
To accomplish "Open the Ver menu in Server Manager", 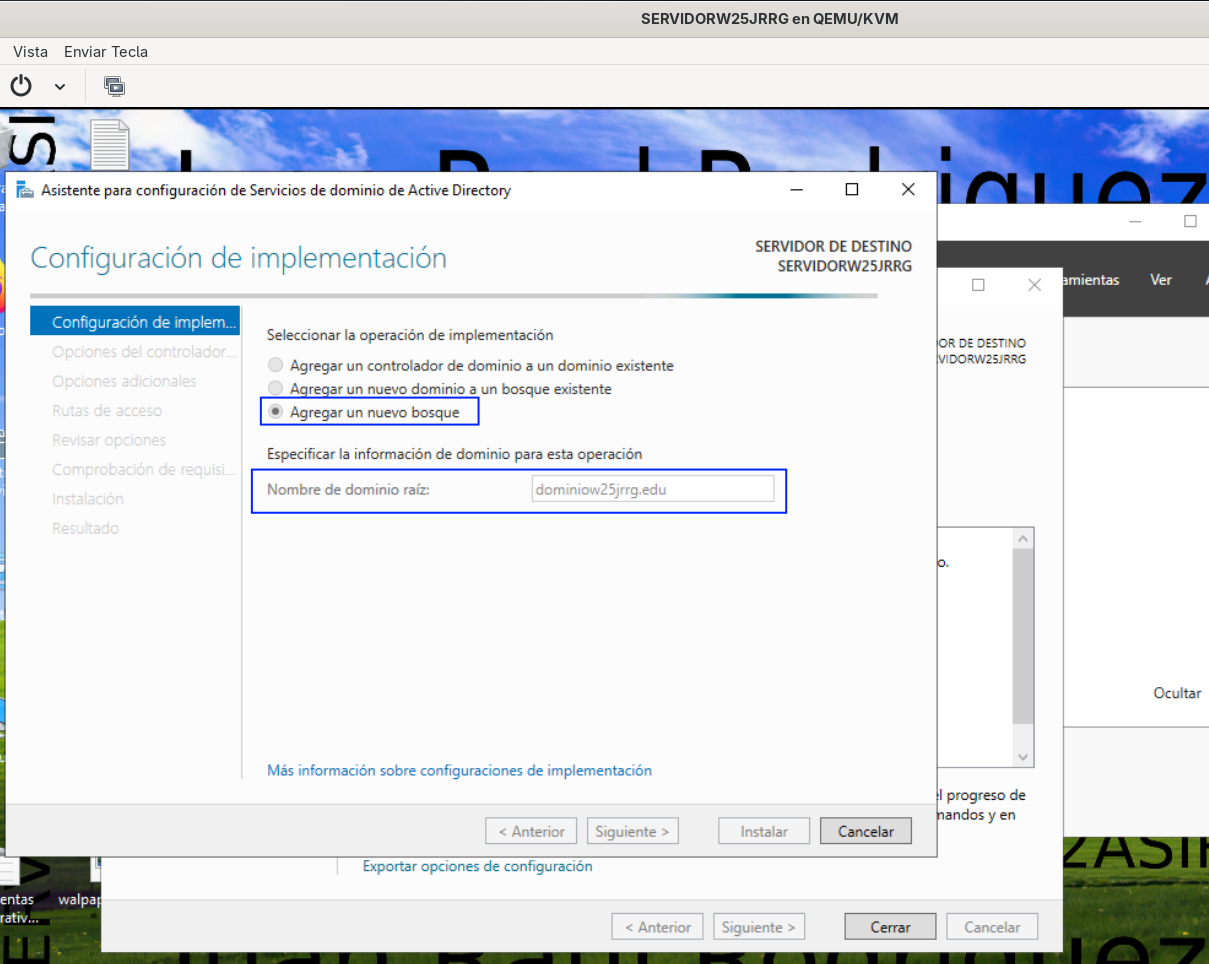I will (1161, 280).
